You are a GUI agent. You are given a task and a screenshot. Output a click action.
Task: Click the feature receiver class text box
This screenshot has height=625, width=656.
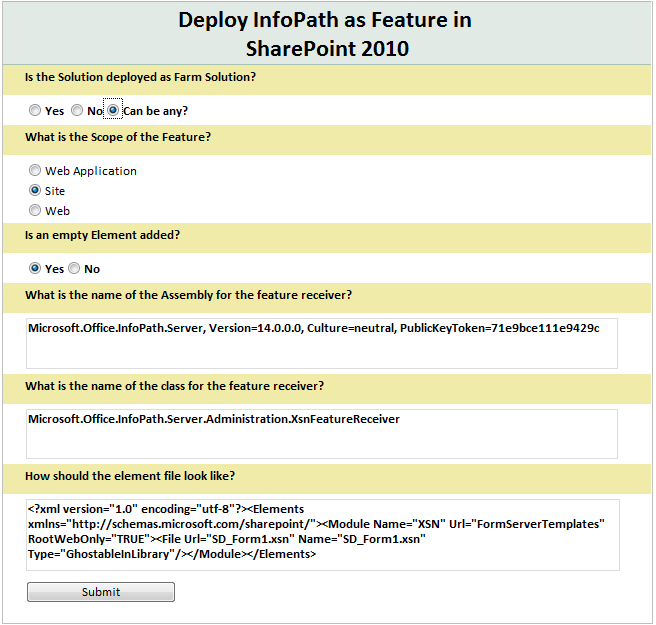pos(322,434)
